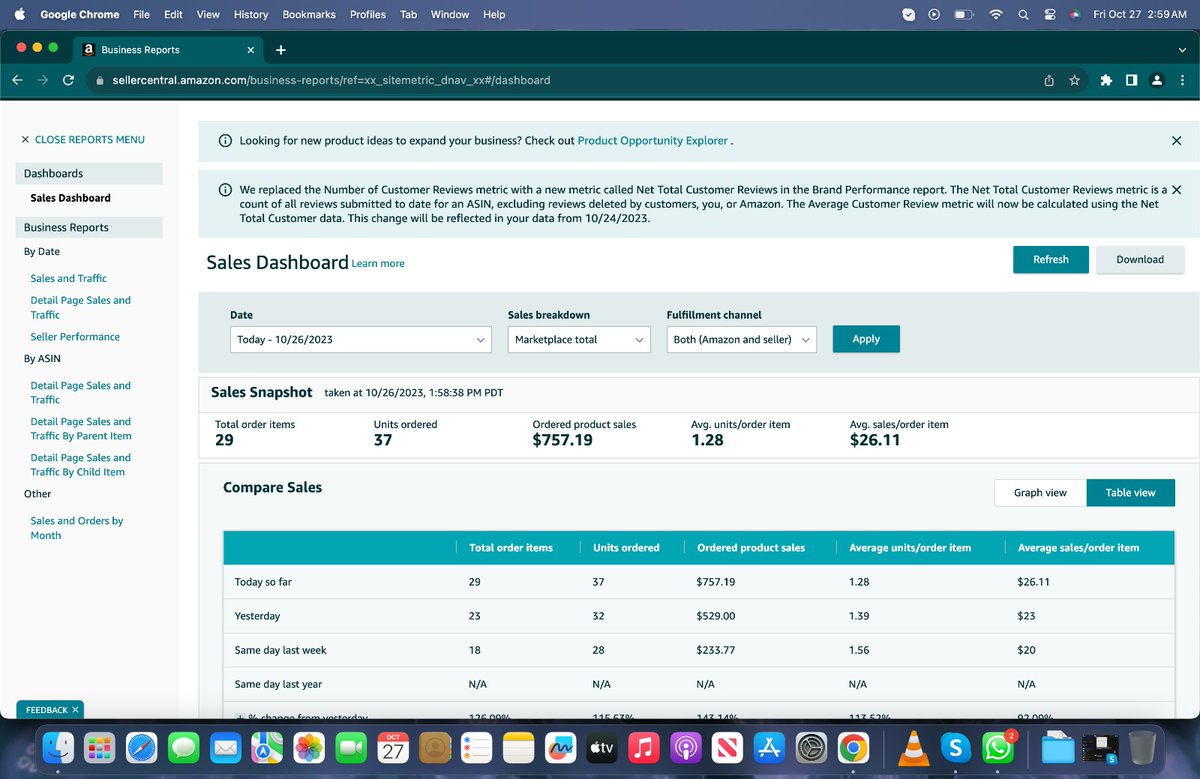Open the Chrome three-dot menu
The height and width of the screenshot is (779, 1200).
[x=1182, y=80]
